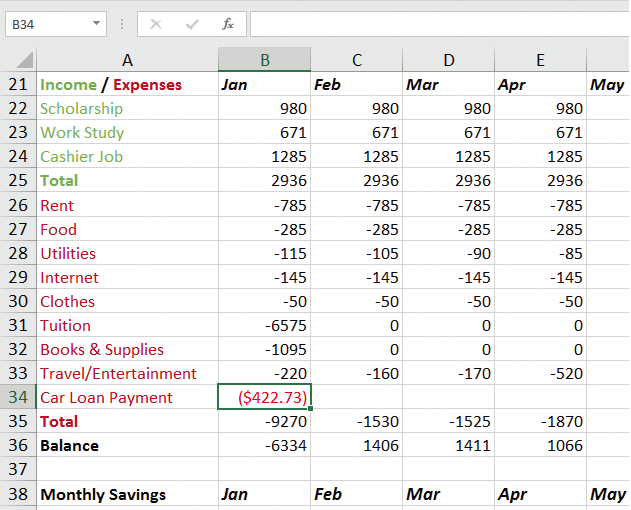Click the Internet label cell

(128, 277)
